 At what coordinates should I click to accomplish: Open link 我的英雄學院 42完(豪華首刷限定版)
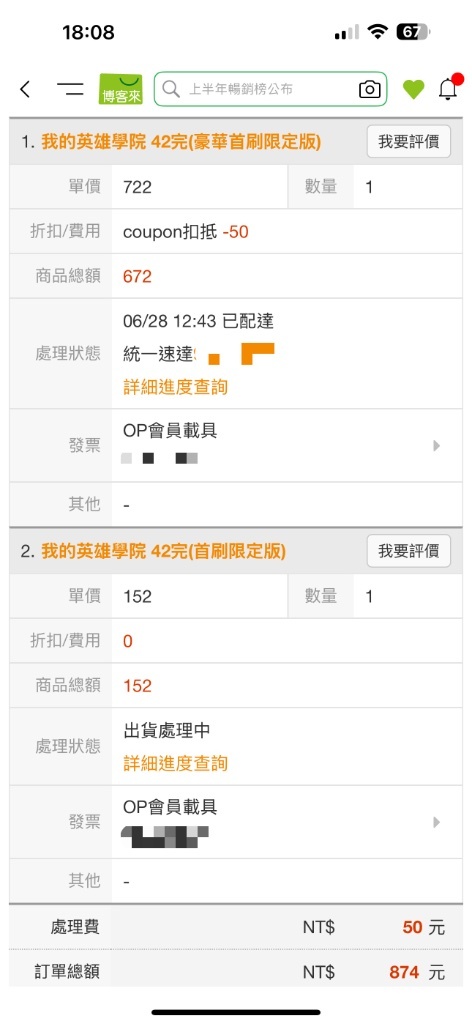pyautogui.click(x=181, y=142)
